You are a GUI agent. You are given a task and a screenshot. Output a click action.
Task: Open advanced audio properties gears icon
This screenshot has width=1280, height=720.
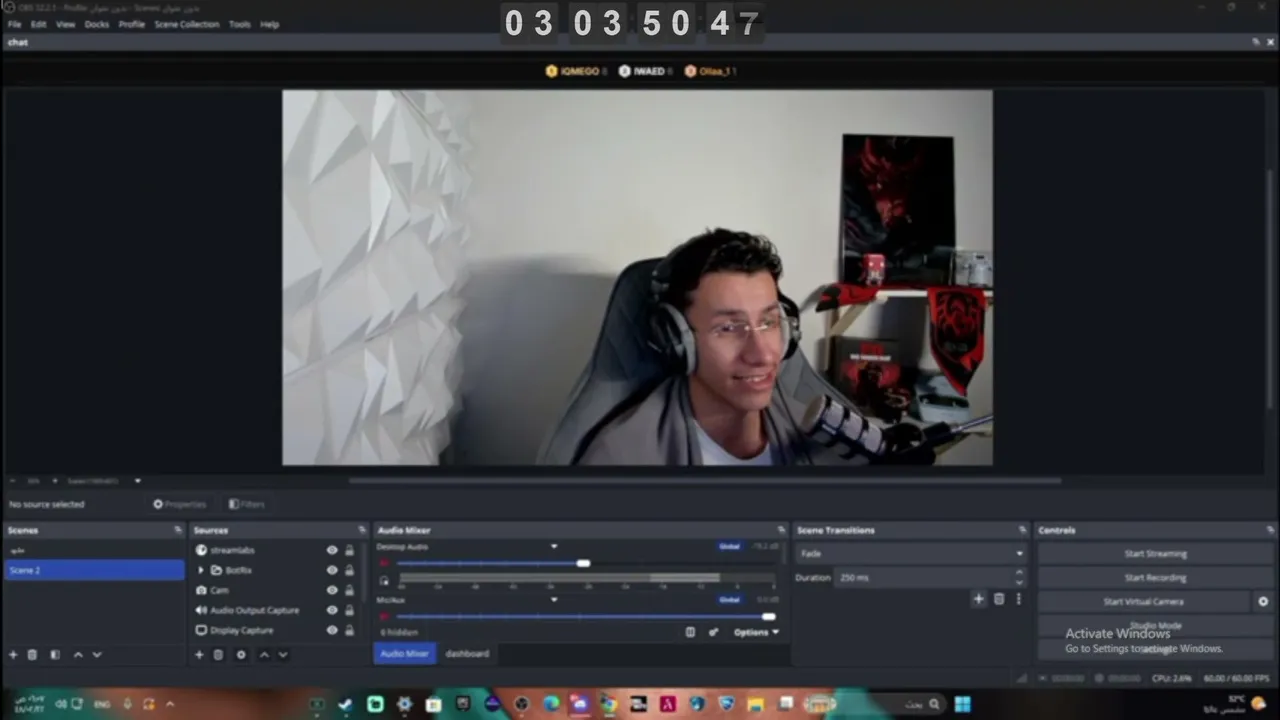pos(713,632)
